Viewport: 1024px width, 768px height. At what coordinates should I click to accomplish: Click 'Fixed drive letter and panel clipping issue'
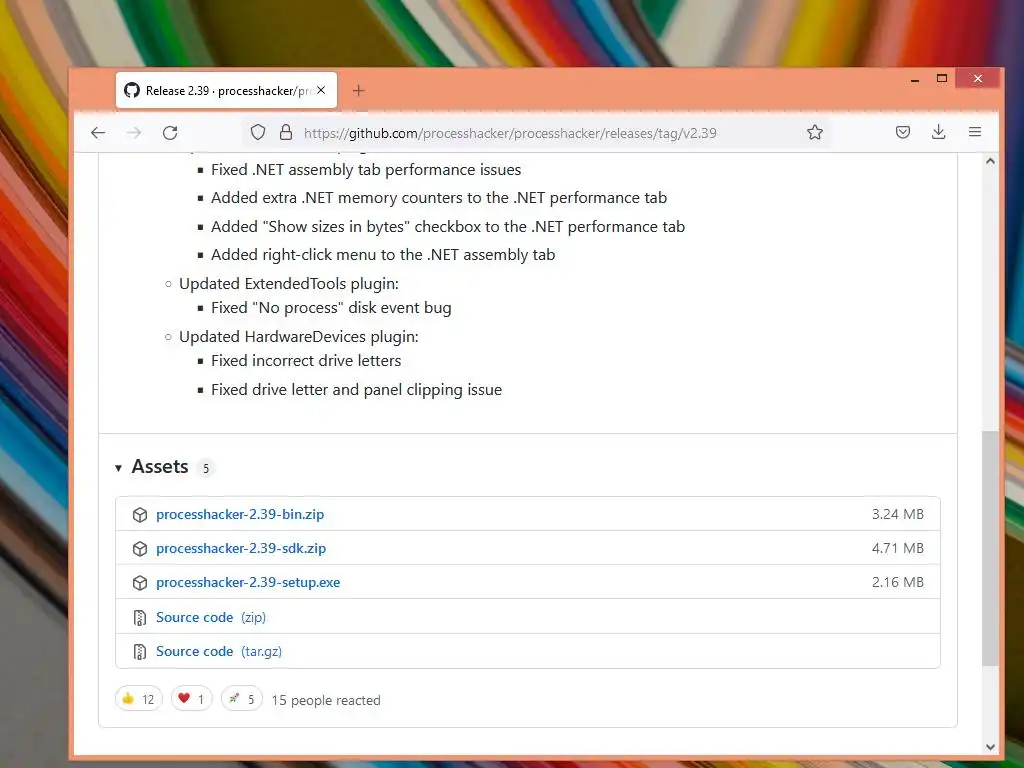tap(357, 390)
